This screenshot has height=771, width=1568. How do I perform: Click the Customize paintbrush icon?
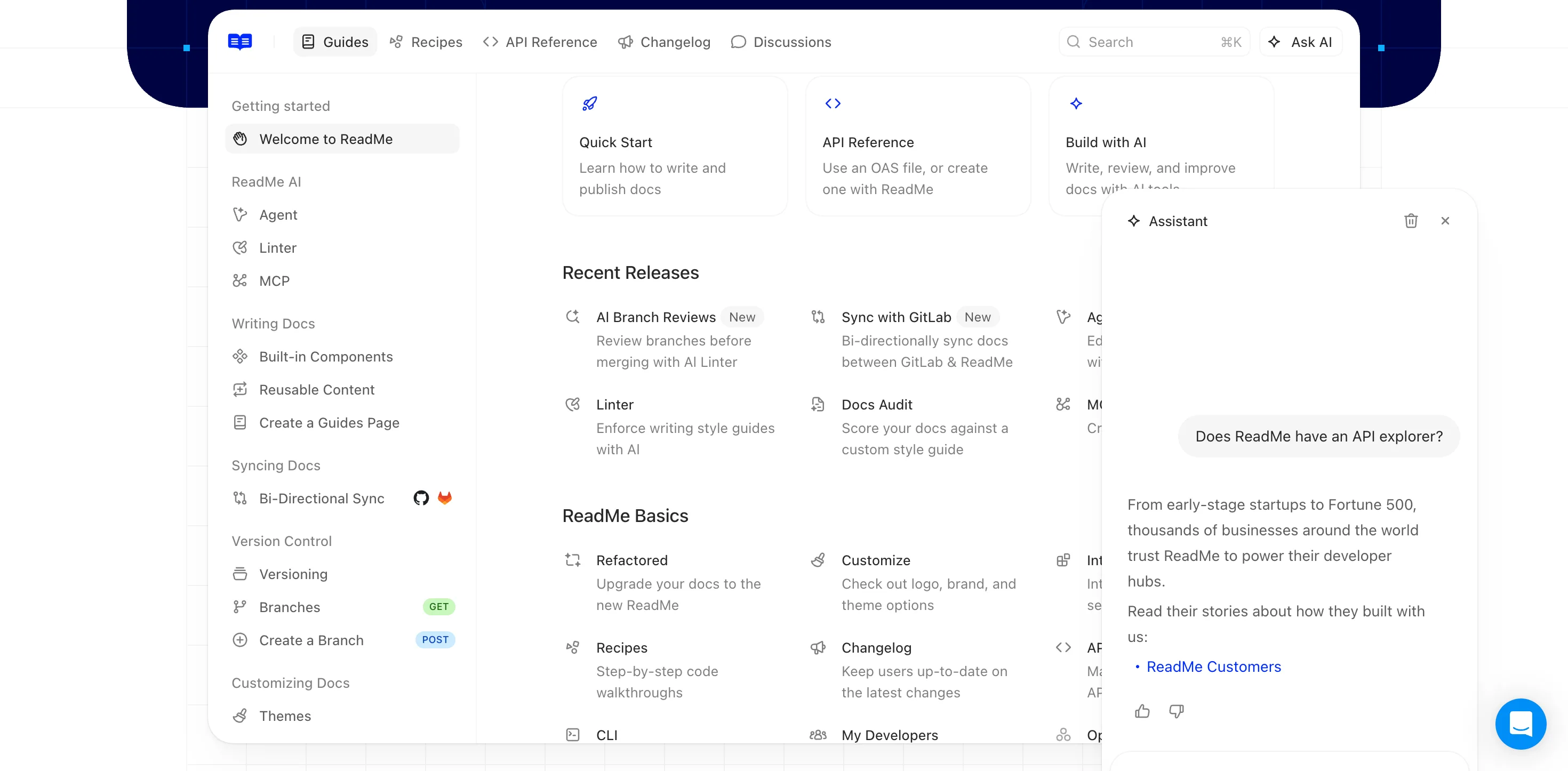tap(818, 560)
